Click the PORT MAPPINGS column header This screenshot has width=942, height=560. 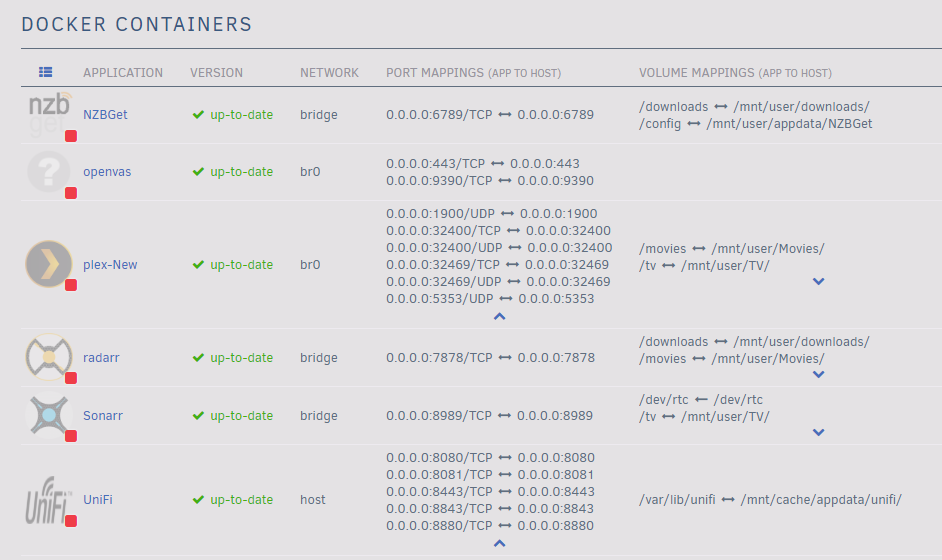tap(473, 73)
